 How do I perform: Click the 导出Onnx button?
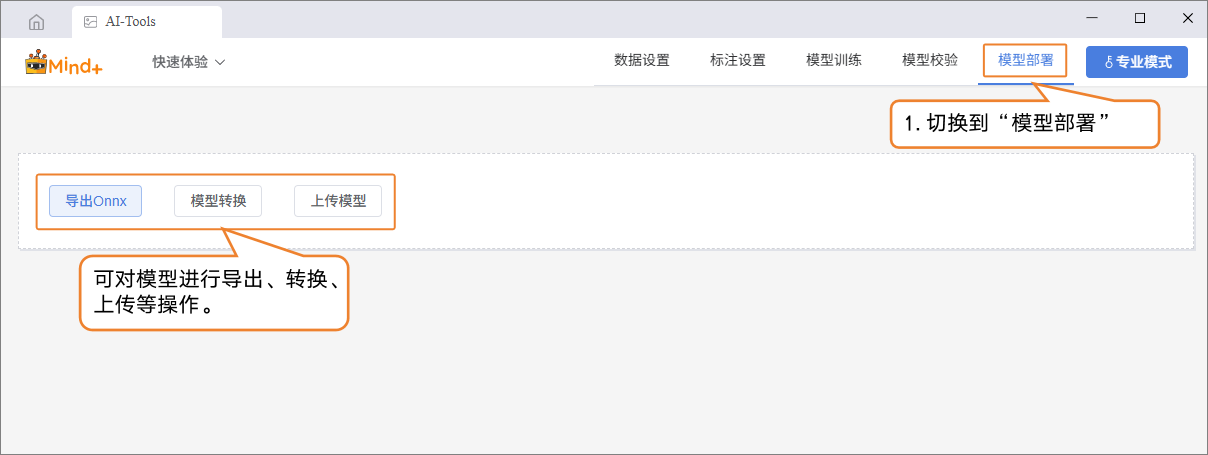[x=96, y=201]
